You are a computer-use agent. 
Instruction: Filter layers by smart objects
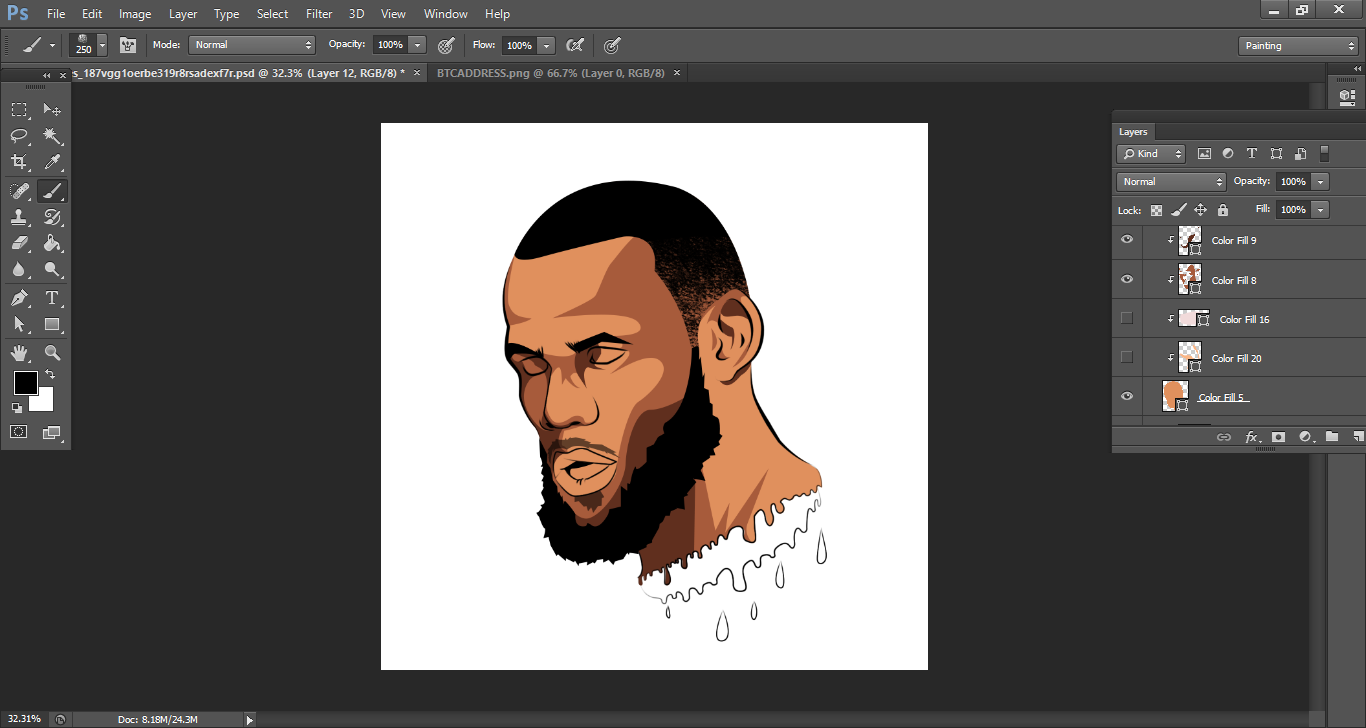click(1300, 154)
